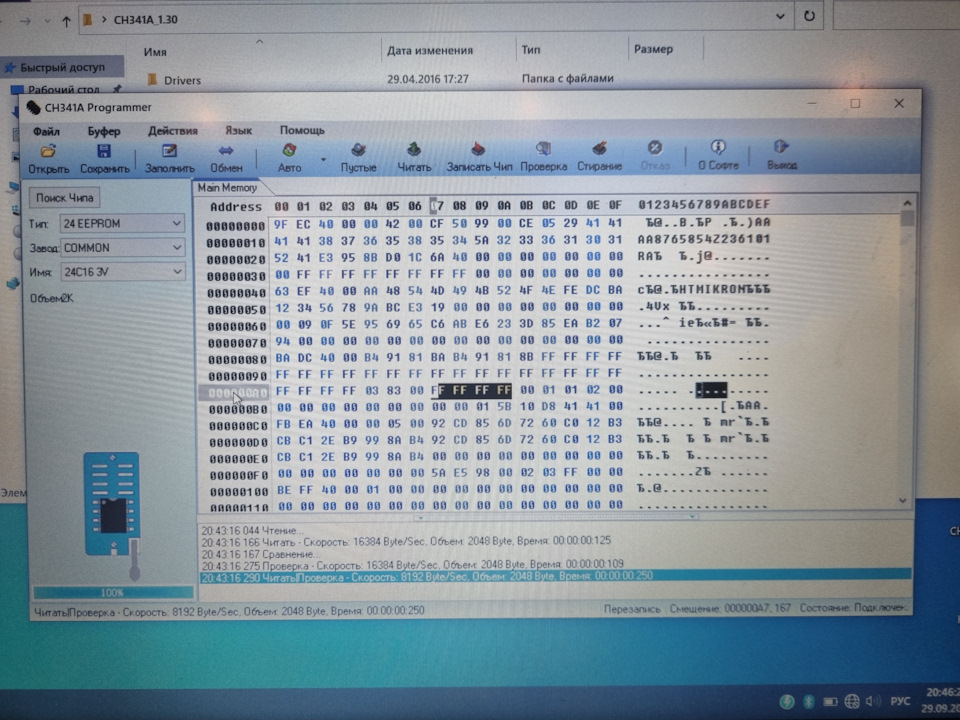Click the network globe icon in the tray

coord(852,701)
